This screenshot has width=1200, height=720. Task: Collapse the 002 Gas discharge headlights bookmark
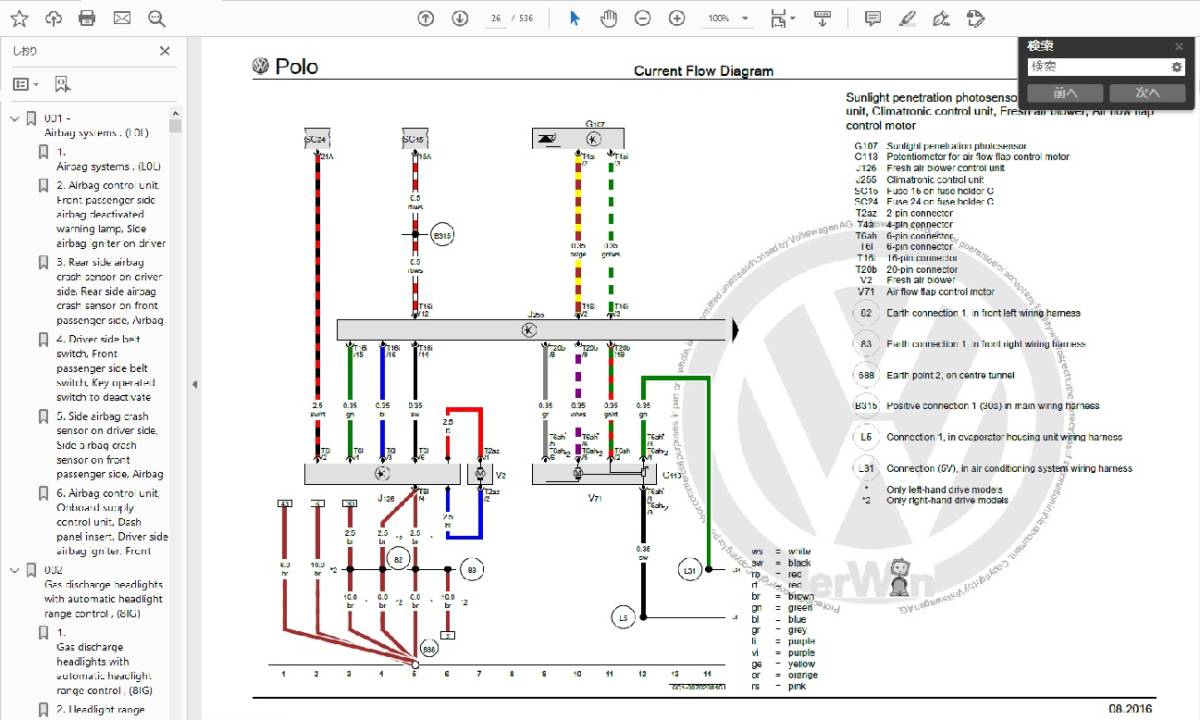coord(14,570)
